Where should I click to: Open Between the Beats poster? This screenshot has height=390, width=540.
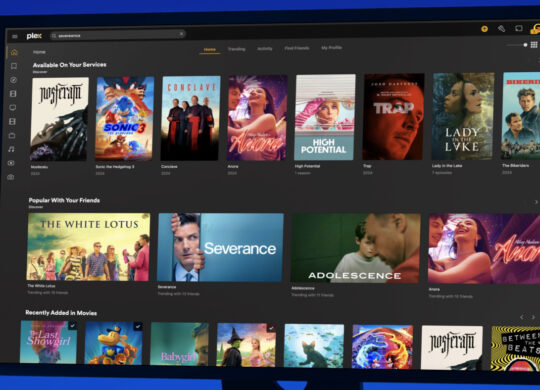tap(516, 349)
